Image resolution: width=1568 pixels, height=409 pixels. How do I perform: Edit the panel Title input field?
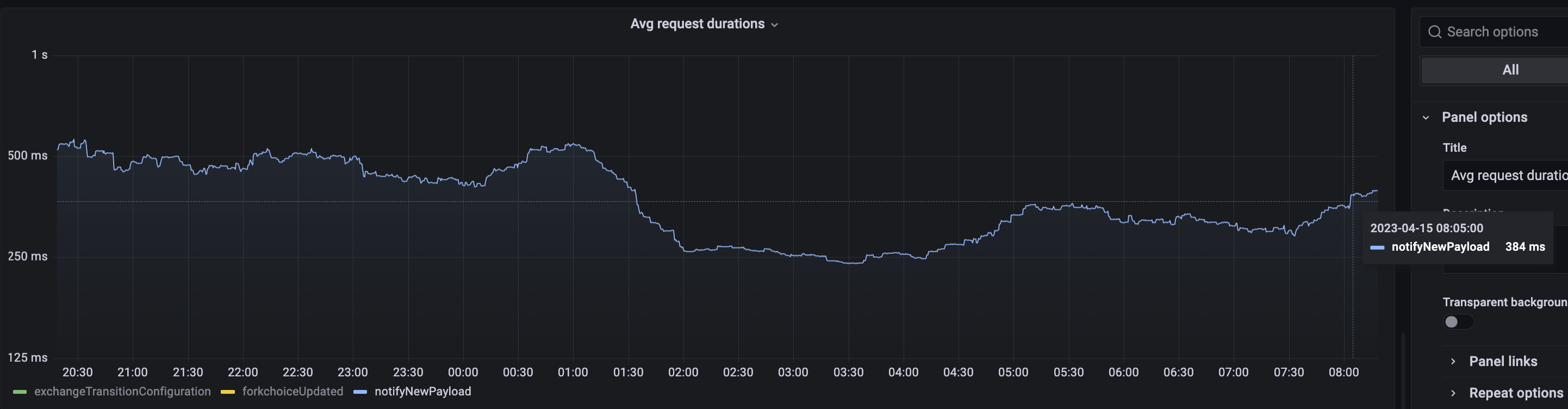(1506, 175)
